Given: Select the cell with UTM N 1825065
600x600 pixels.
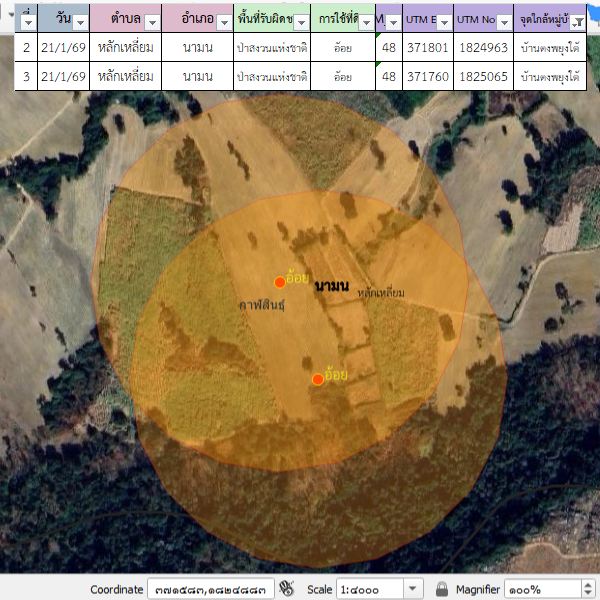Looking at the screenshot, I should (484, 76).
